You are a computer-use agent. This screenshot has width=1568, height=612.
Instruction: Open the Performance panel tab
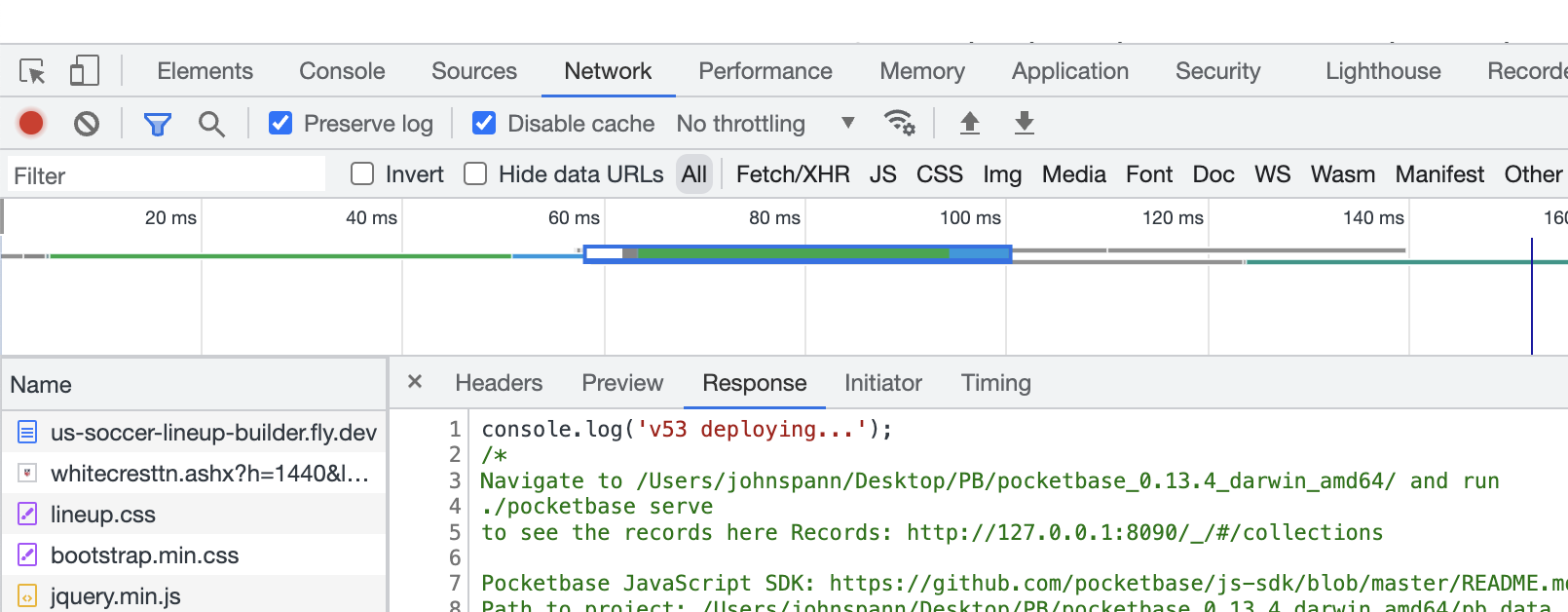tap(765, 71)
